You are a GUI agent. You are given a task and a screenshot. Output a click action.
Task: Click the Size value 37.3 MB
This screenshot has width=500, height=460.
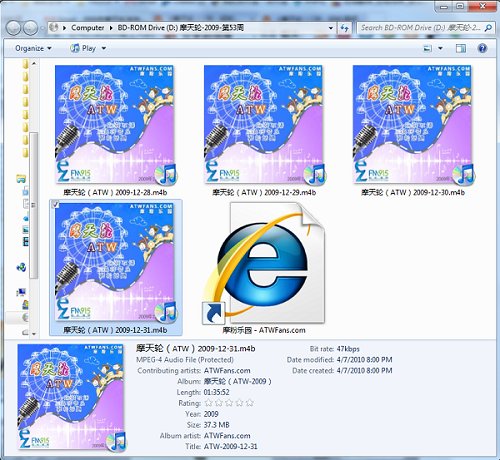click(217, 425)
